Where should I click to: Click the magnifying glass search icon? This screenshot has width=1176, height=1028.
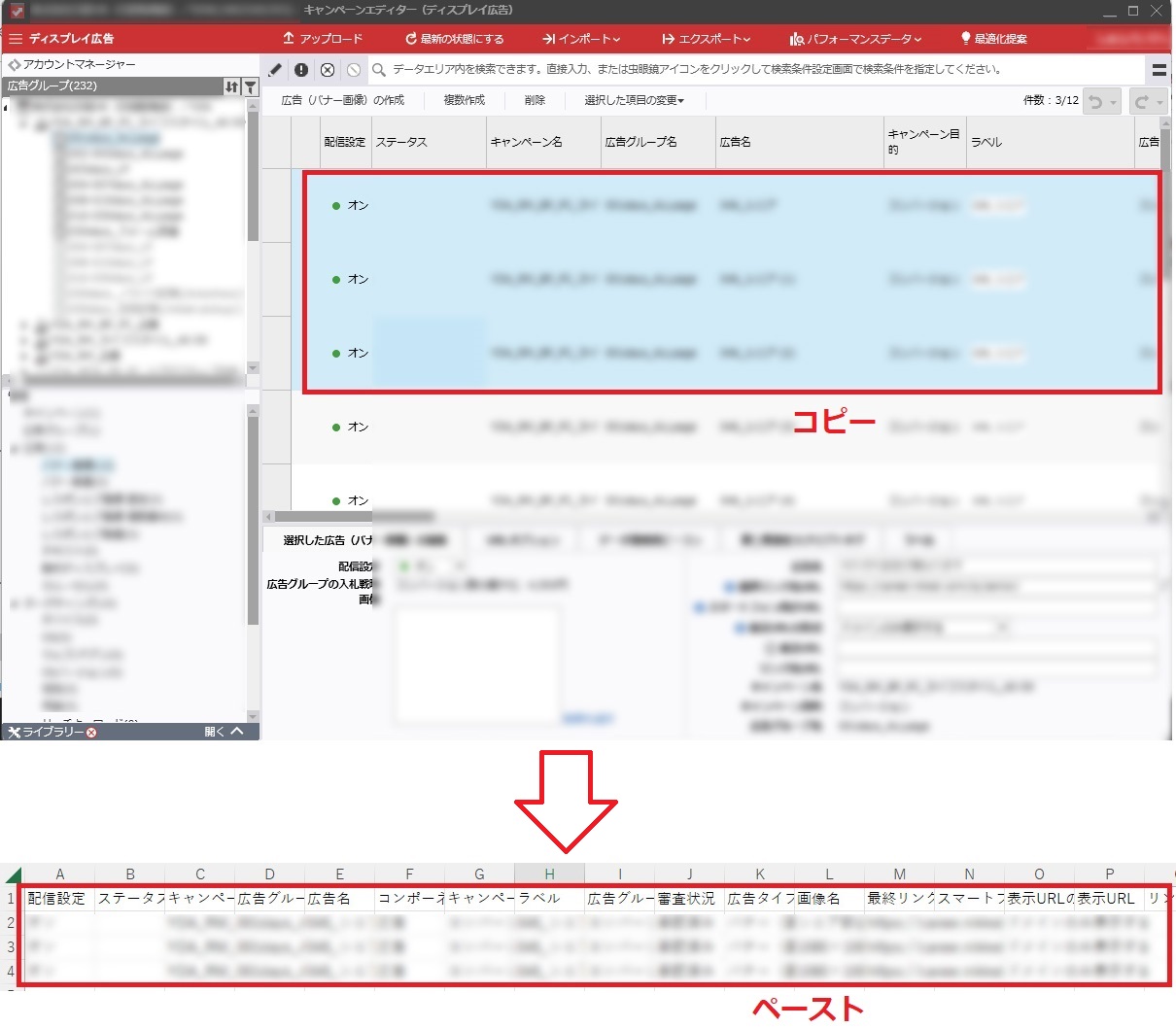(379, 70)
